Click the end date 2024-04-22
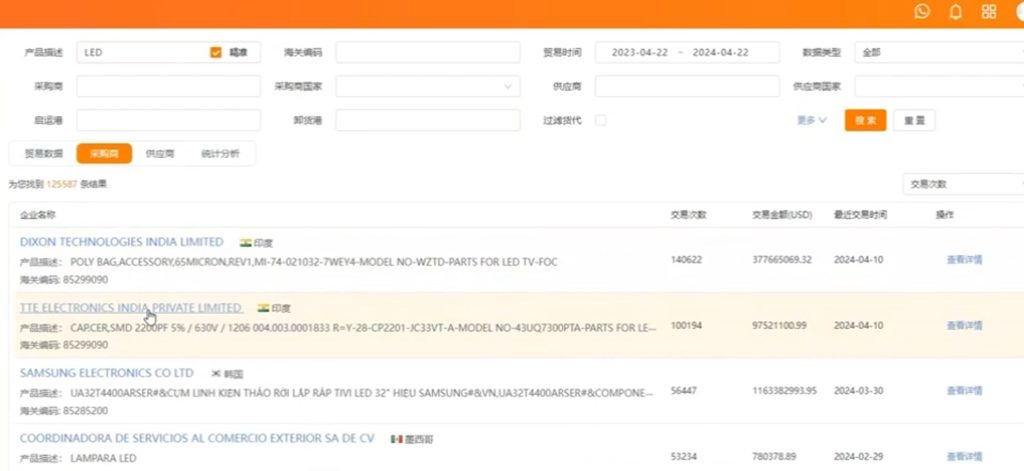The image size is (1024, 471). pyautogui.click(x=720, y=52)
